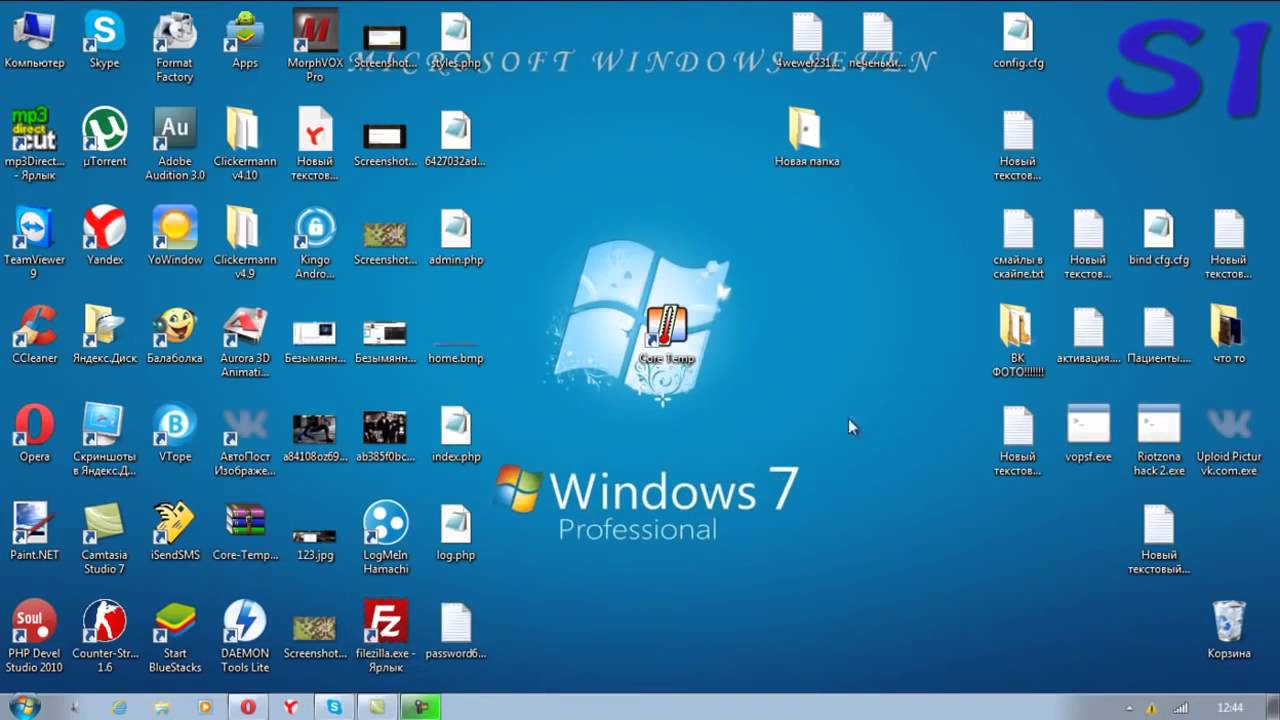Image resolution: width=1280 pixels, height=720 pixels.
Task: Click the bind cfg.cfg file
Action: [1159, 236]
